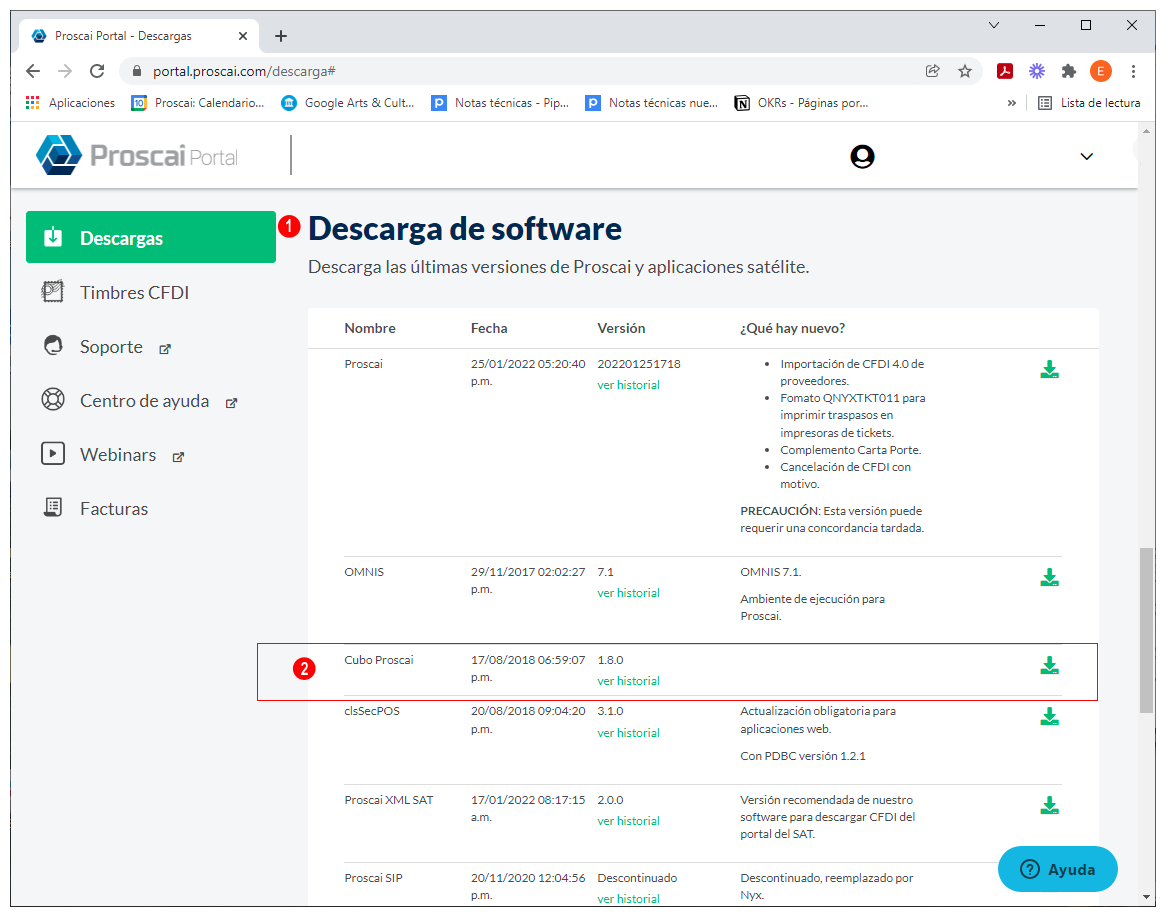Open the Proscai: Calendario bookmark
This screenshot has height=916, width=1169.
click(x=198, y=103)
